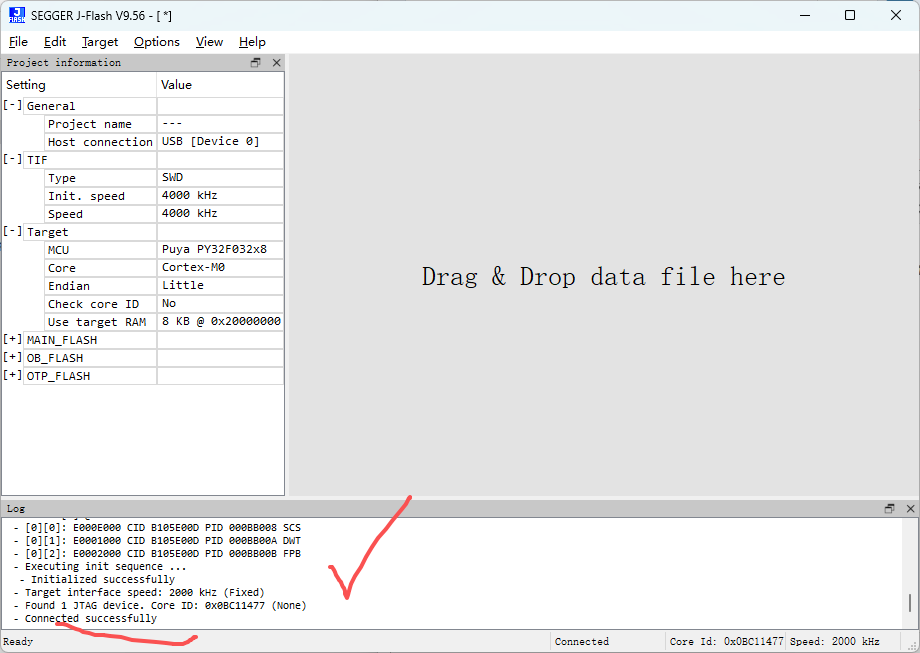The height and width of the screenshot is (653, 920).
Task: Expand the MAIN_FLASH group
Action: [12, 340]
